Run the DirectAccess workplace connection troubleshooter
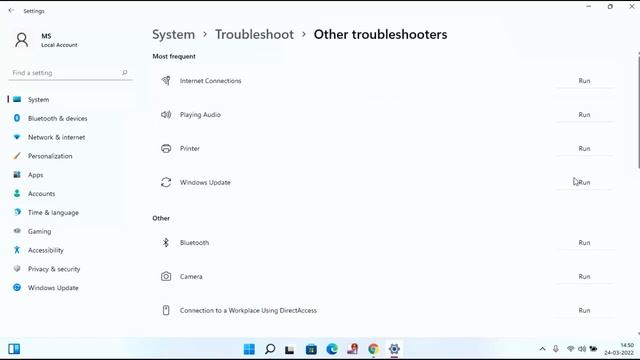The height and width of the screenshot is (360, 640). click(x=584, y=310)
